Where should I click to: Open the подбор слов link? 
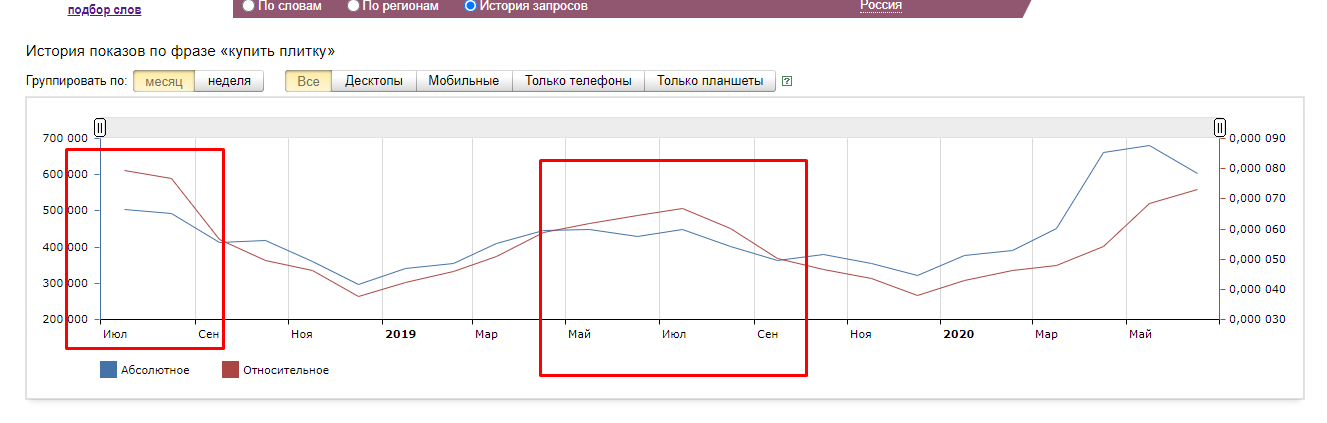[x=104, y=10]
